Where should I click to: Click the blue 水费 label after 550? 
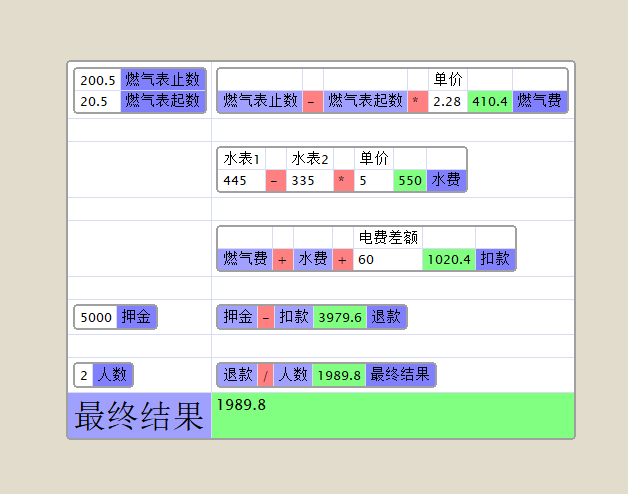pyautogui.click(x=445, y=181)
